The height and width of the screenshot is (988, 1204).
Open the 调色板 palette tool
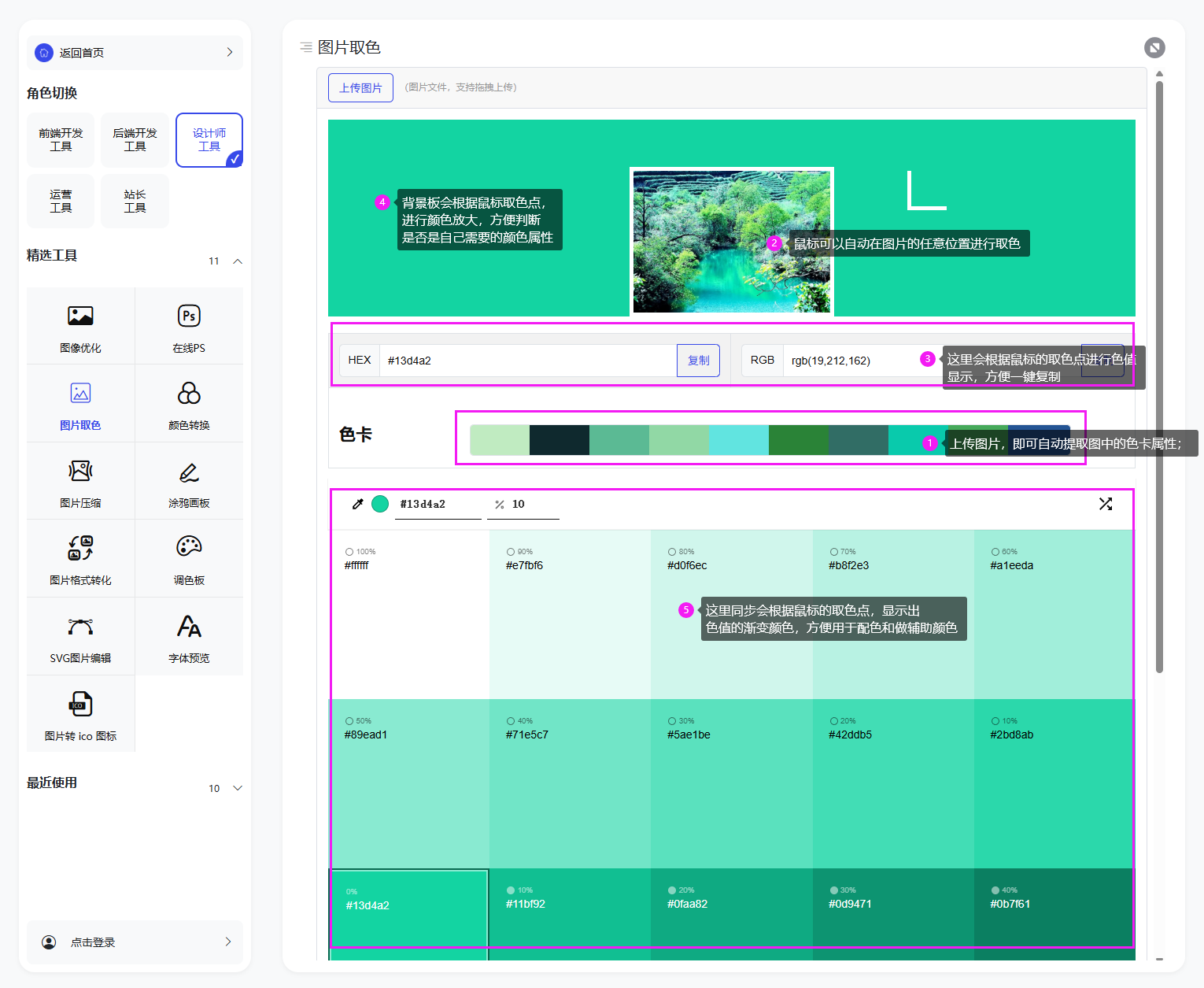pos(189,558)
